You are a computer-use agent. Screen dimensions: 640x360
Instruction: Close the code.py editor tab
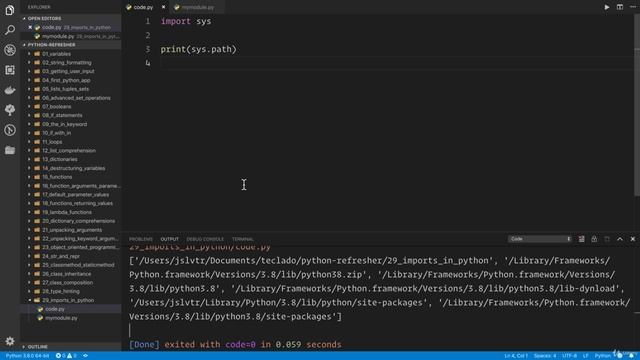(x=163, y=7)
